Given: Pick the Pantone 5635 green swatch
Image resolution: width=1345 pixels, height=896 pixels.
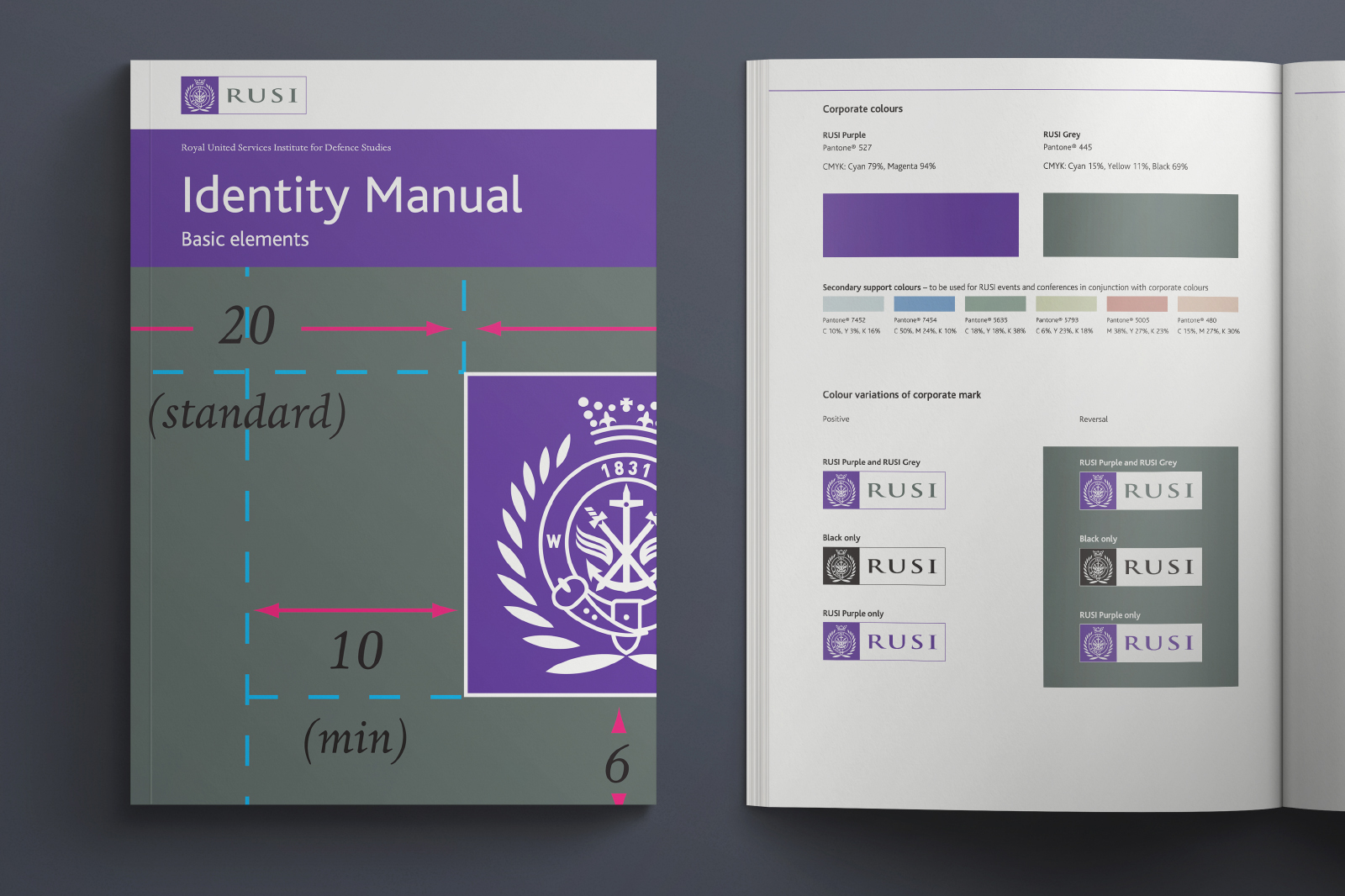Looking at the screenshot, I should tap(995, 303).
